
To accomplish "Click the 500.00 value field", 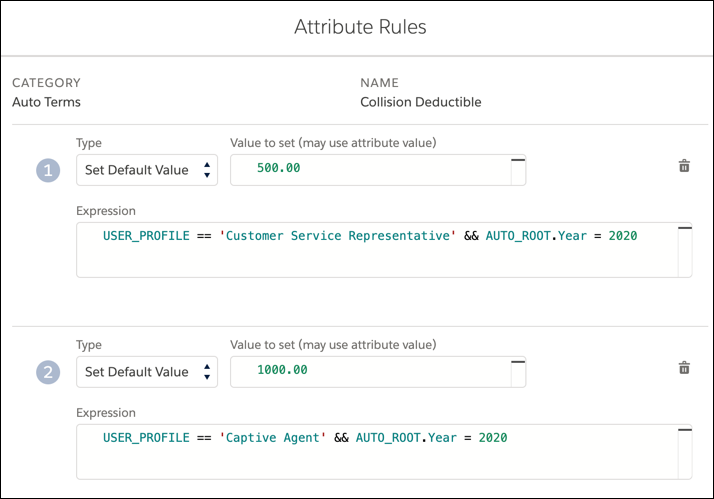I will tap(378, 170).
